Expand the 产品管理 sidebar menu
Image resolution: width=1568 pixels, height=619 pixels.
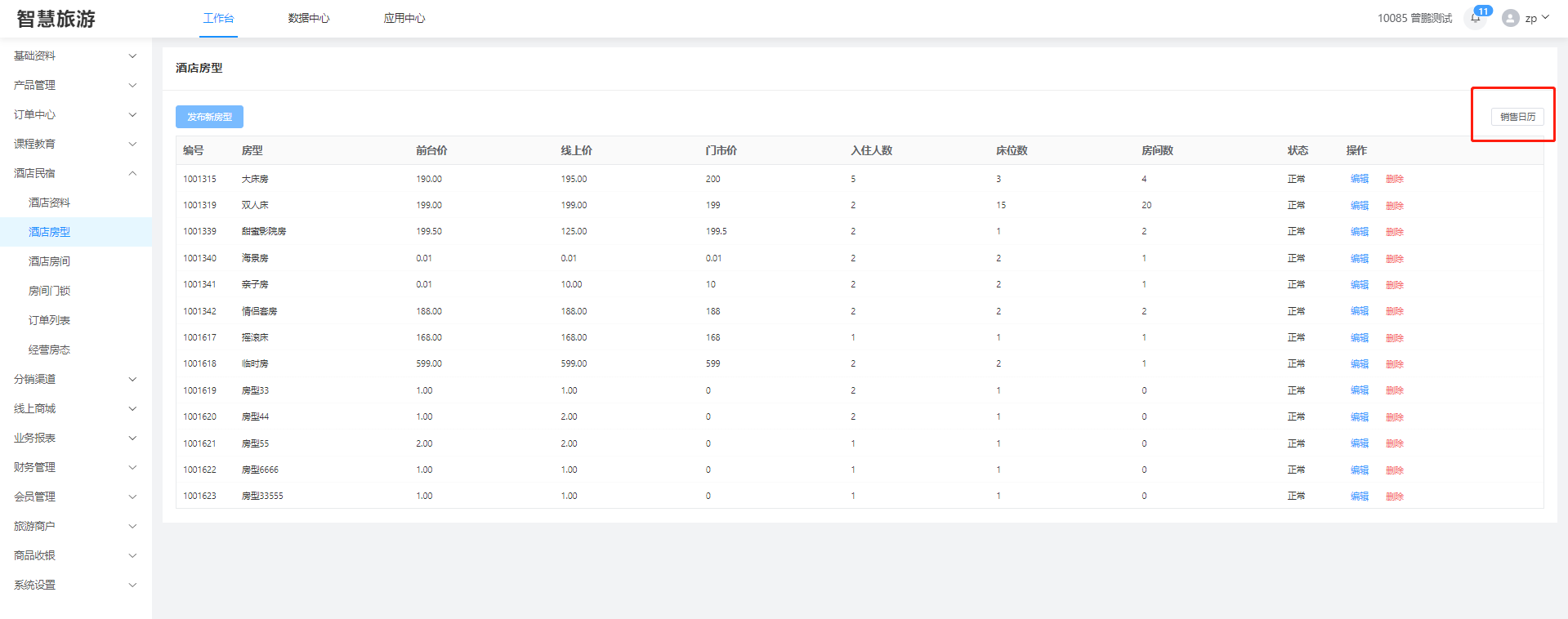click(75, 85)
